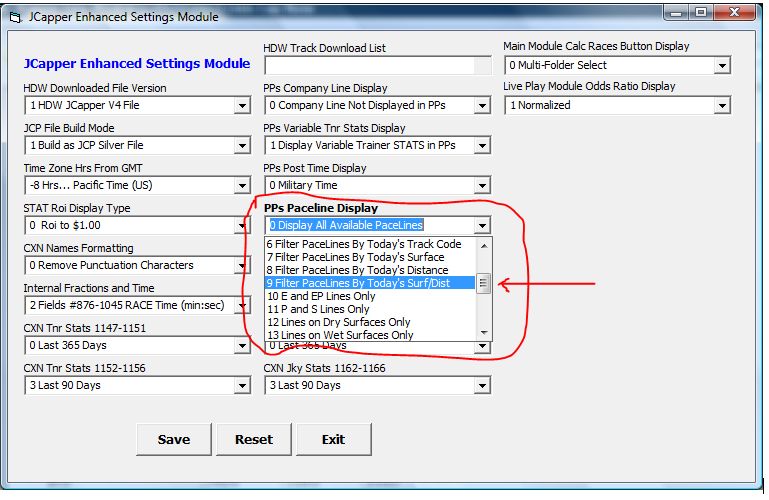
Task: Choose 12 Lines on Dry Surfaces Only
Action: point(370,322)
